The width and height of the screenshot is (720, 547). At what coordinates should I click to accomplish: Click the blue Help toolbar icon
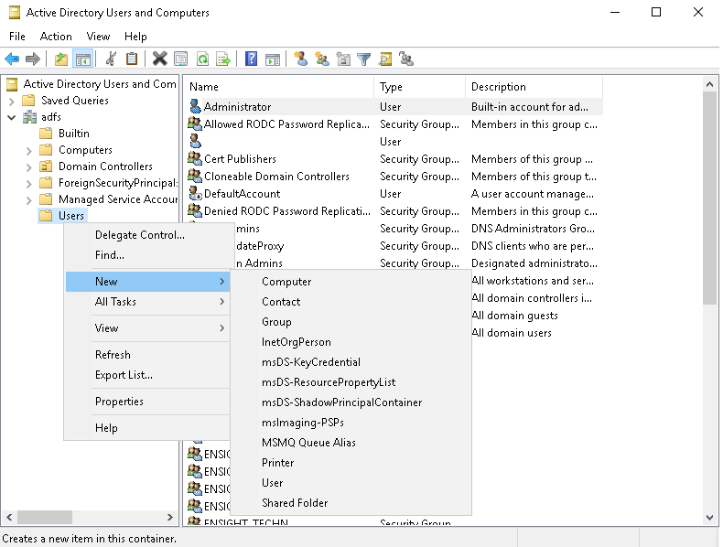[x=251, y=59]
